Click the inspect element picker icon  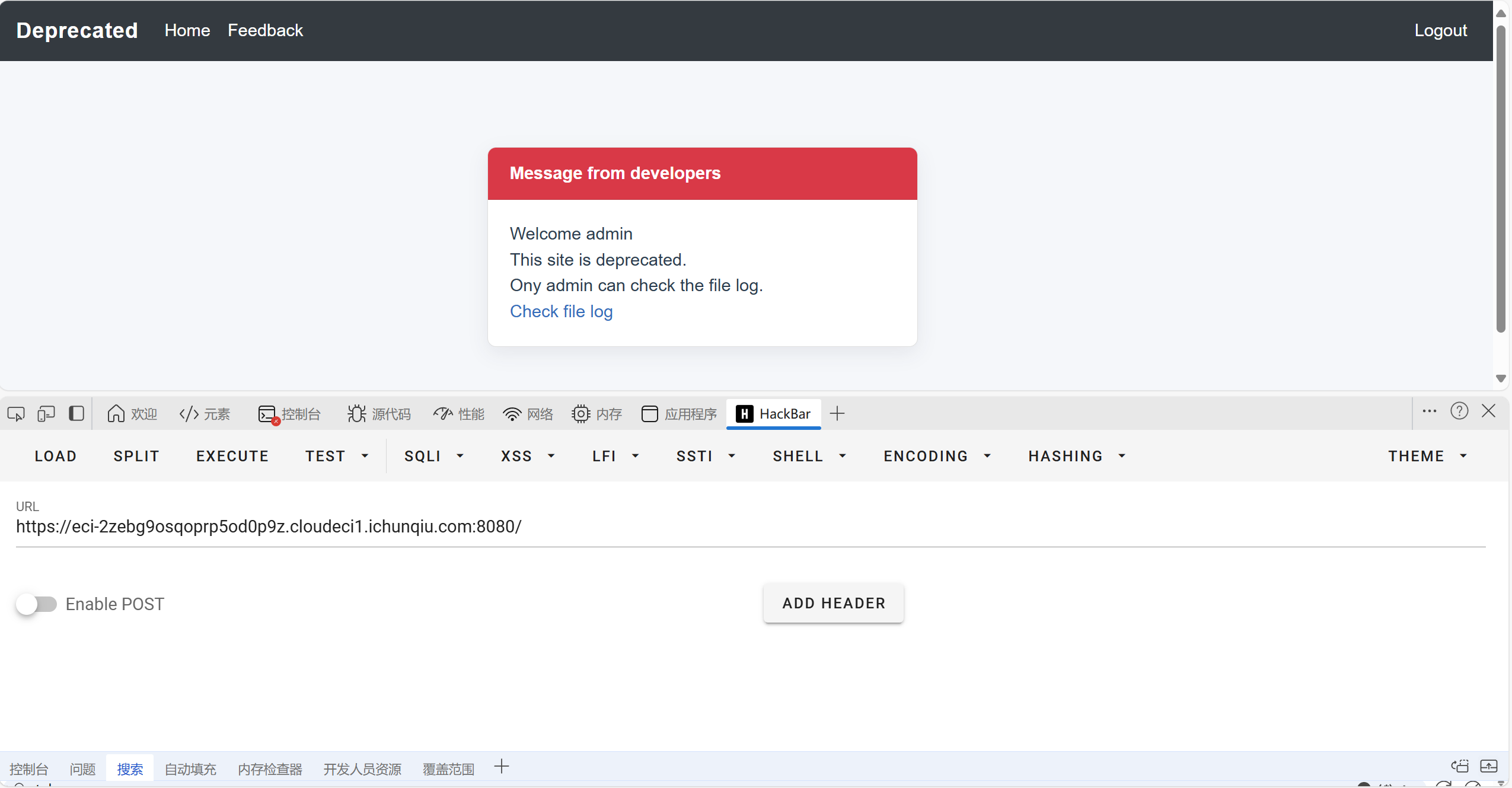[16, 413]
